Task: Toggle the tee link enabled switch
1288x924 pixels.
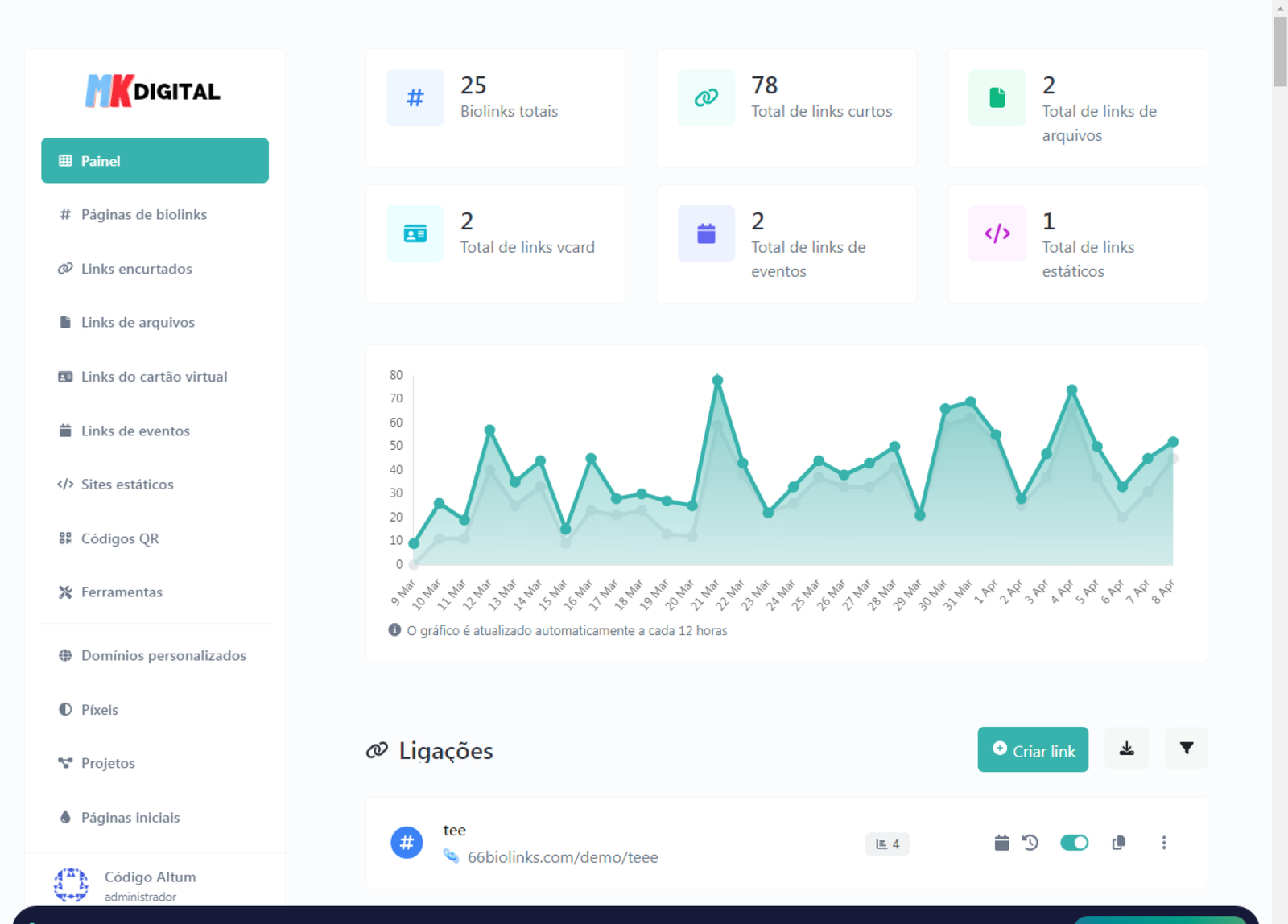Action: coord(1074,843)
